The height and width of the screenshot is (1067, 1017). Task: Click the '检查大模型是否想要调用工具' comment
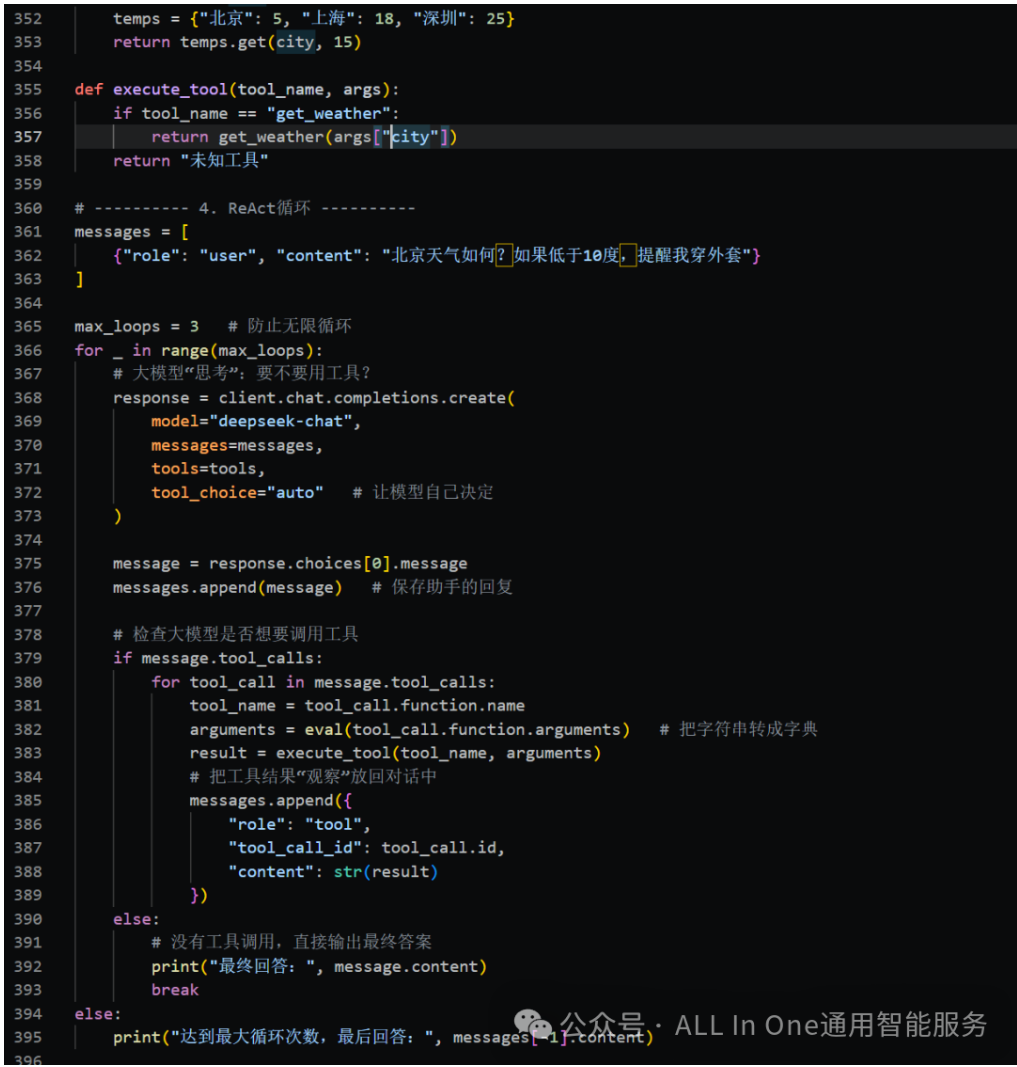[235, 634]
